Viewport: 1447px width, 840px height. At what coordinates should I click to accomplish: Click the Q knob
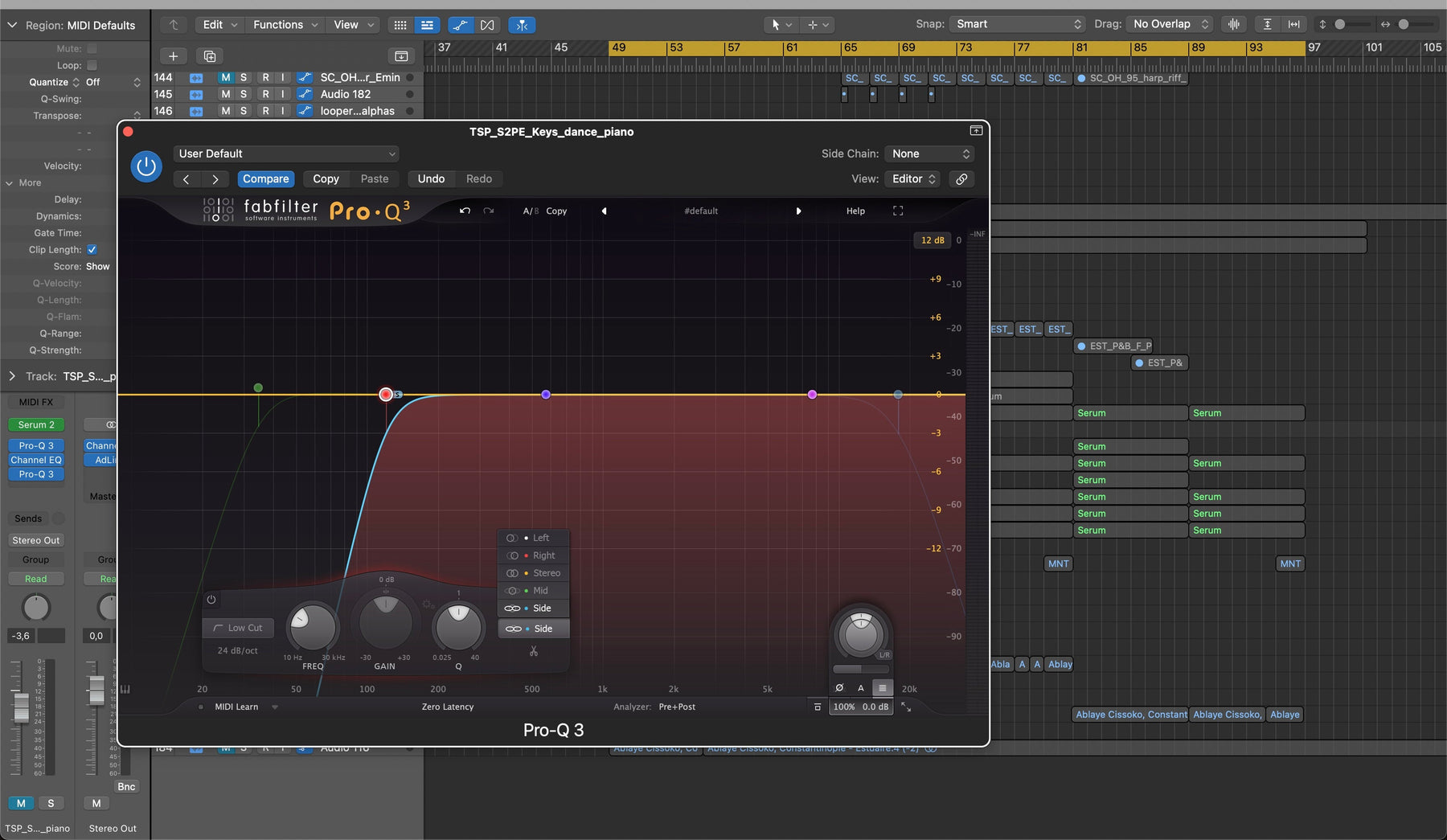[458, 628]
